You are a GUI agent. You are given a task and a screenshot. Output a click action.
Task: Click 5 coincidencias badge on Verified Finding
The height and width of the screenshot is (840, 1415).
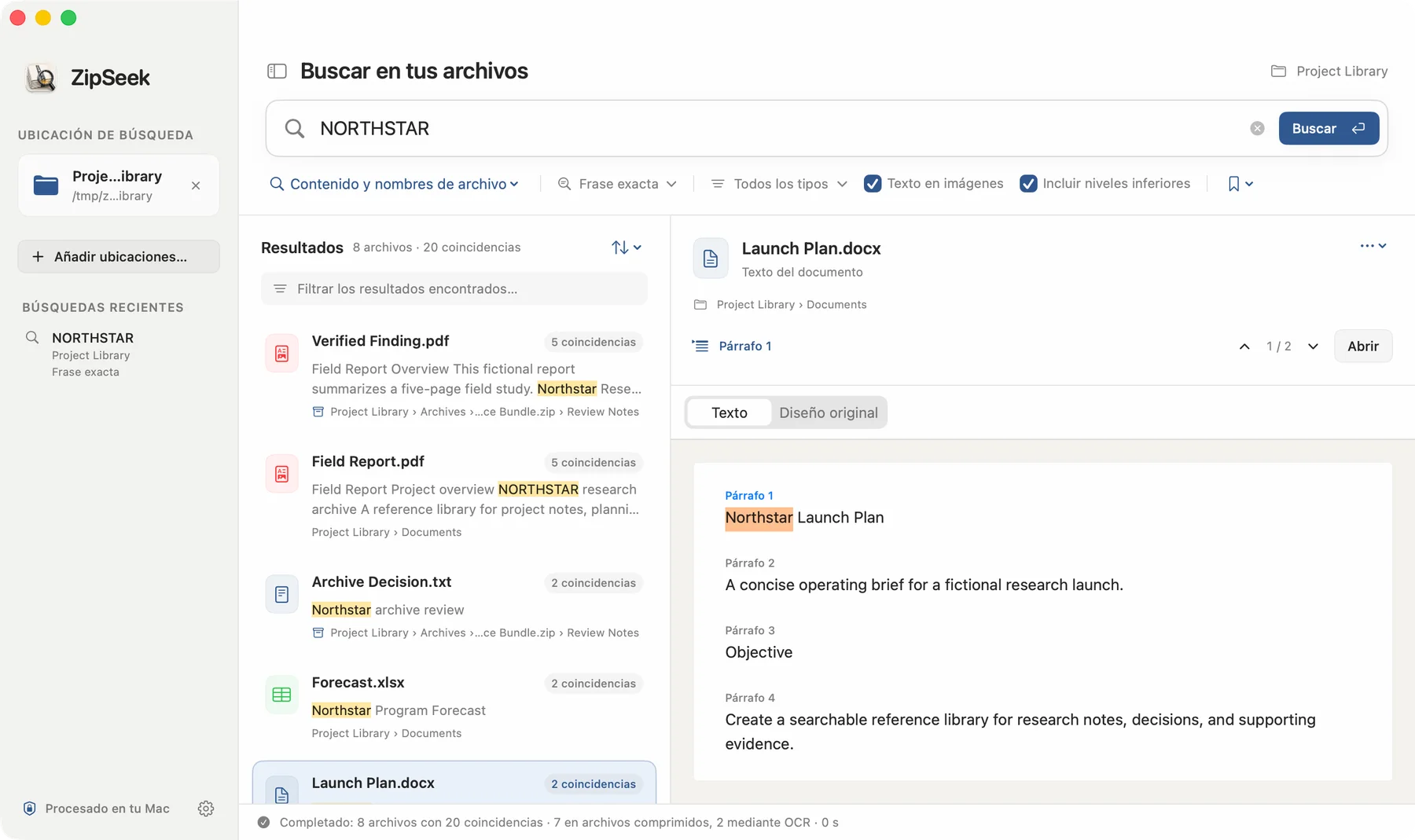pos(594,342)
